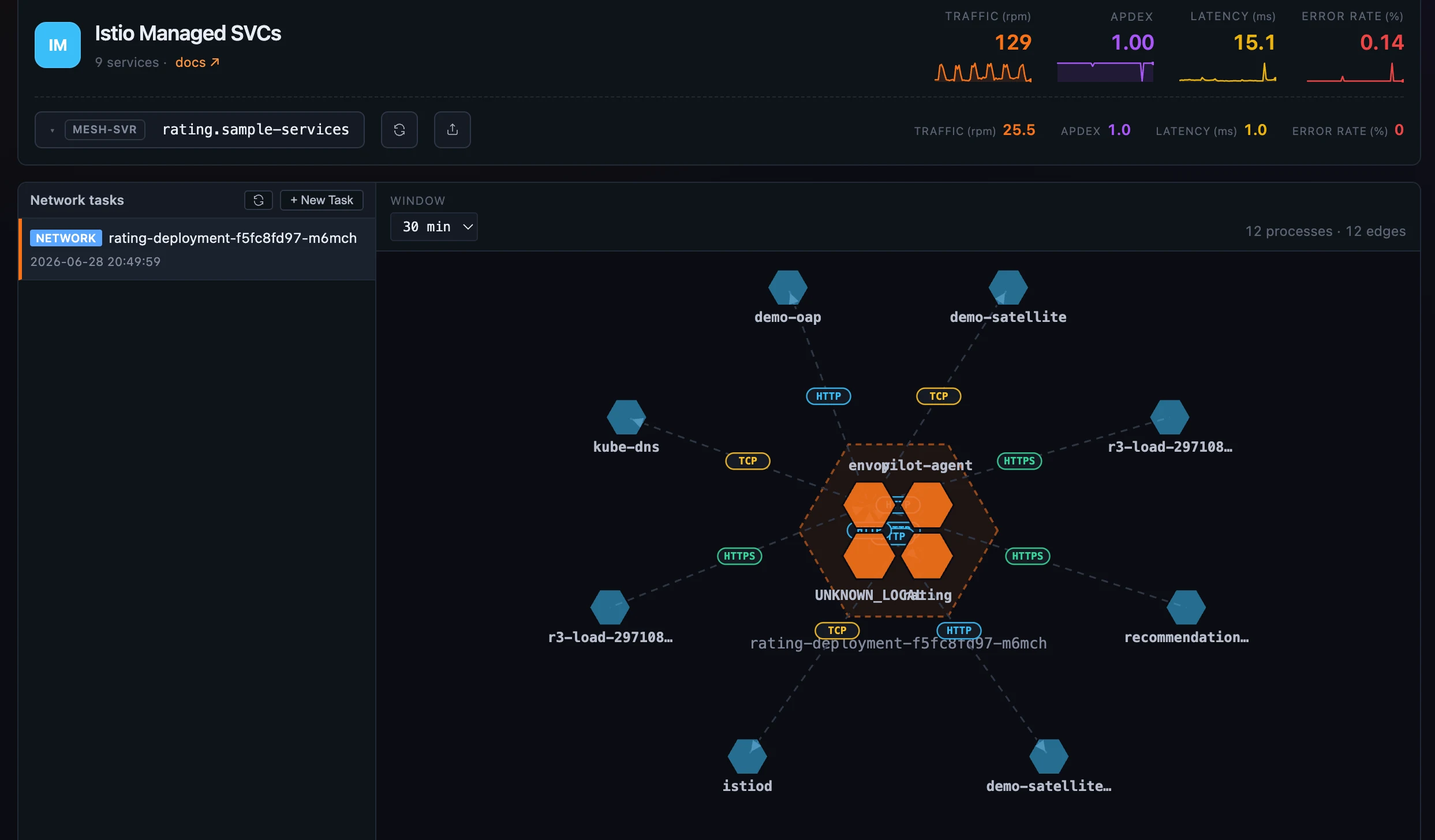Select the r3-load node on the left

[610, 607]
